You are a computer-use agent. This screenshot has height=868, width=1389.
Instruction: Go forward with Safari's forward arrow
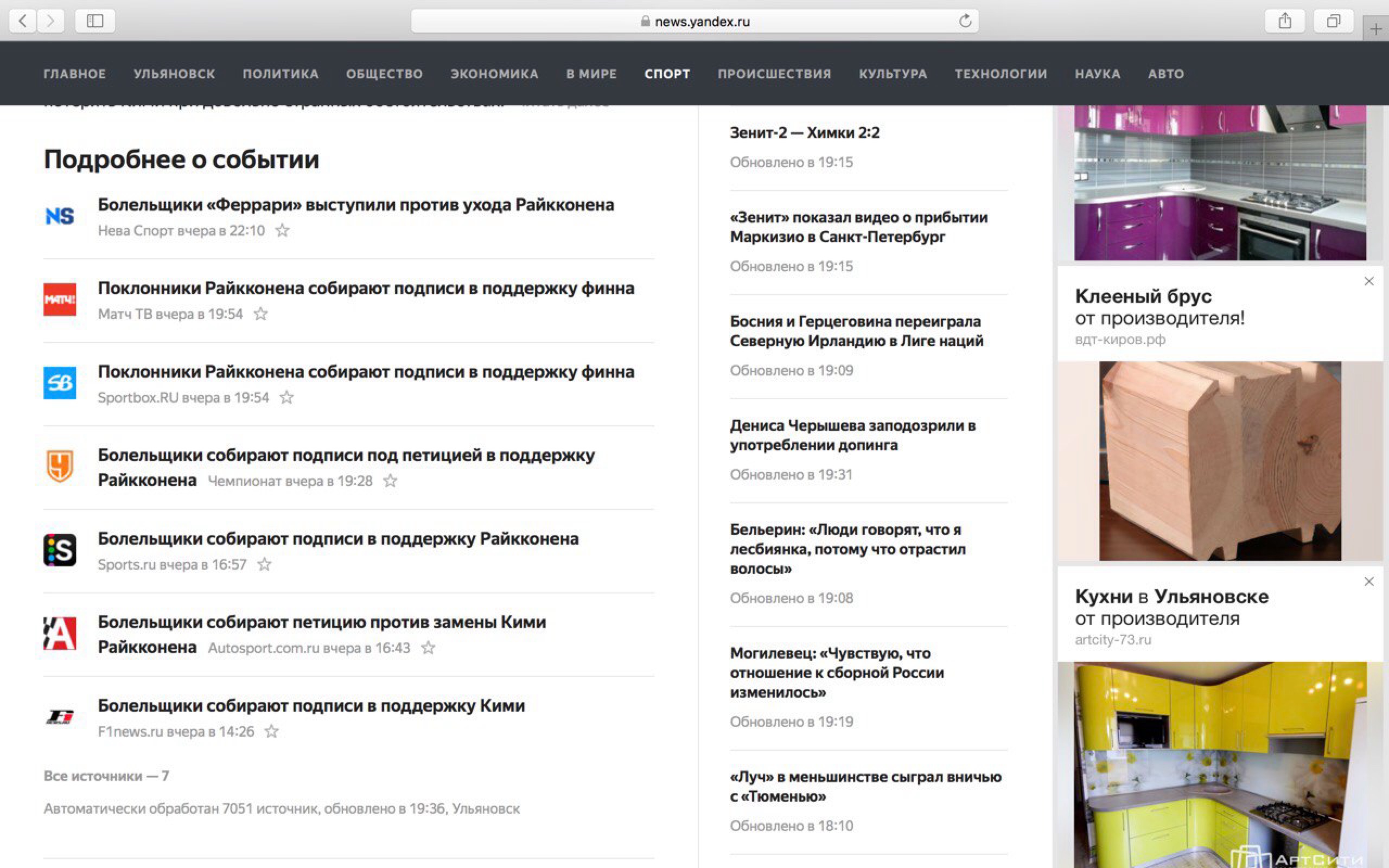51,21
